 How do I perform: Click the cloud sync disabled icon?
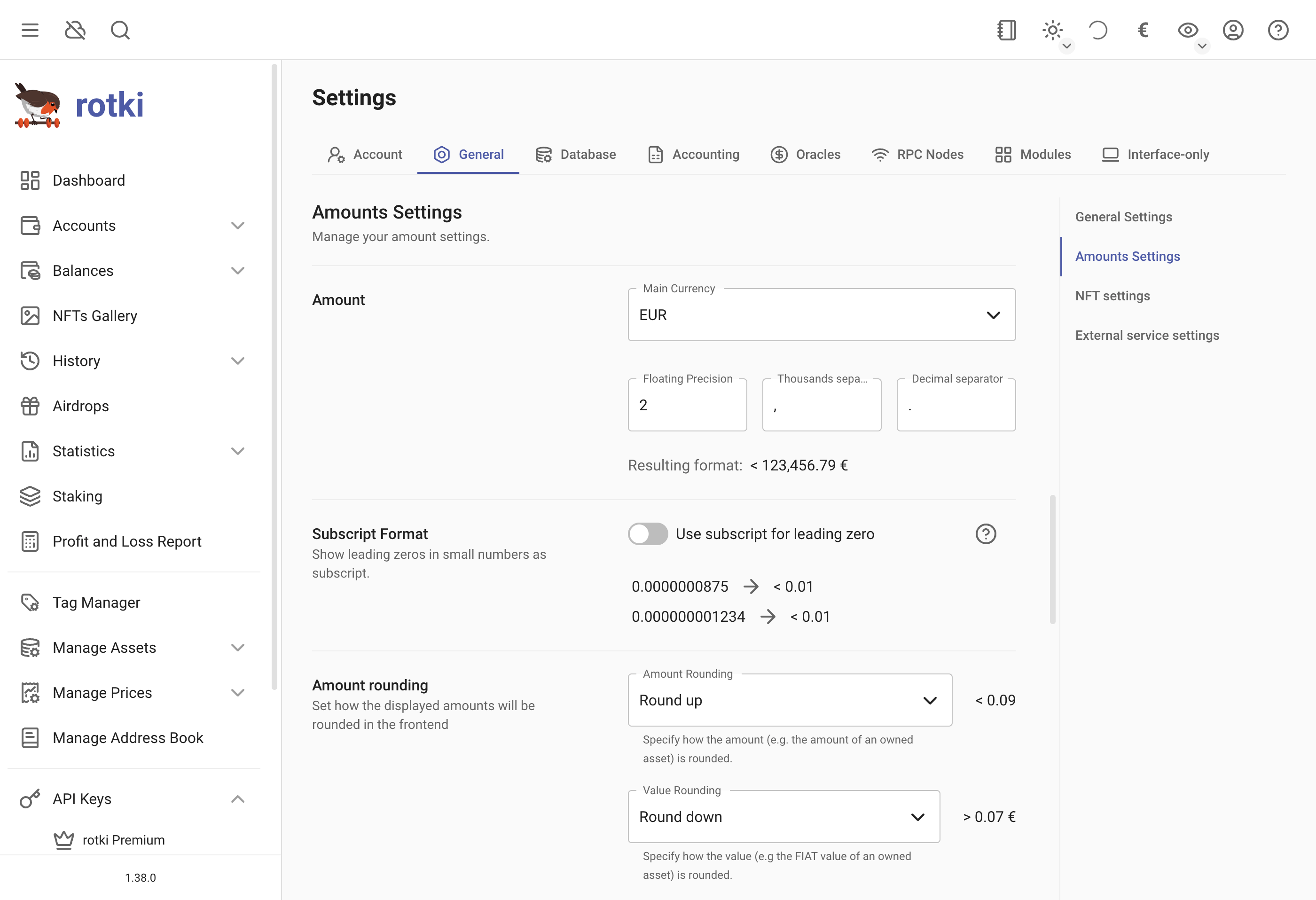click(x=75, y=30)
